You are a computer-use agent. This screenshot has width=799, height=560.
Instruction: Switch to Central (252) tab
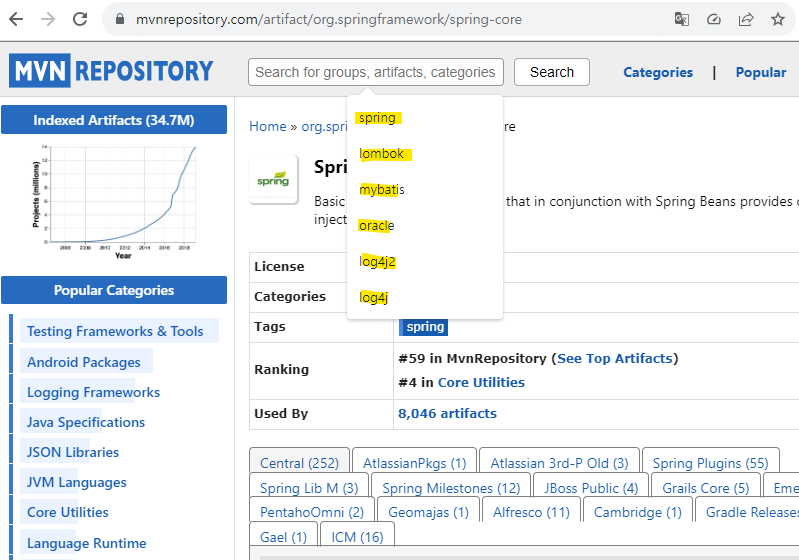(300, 462)
